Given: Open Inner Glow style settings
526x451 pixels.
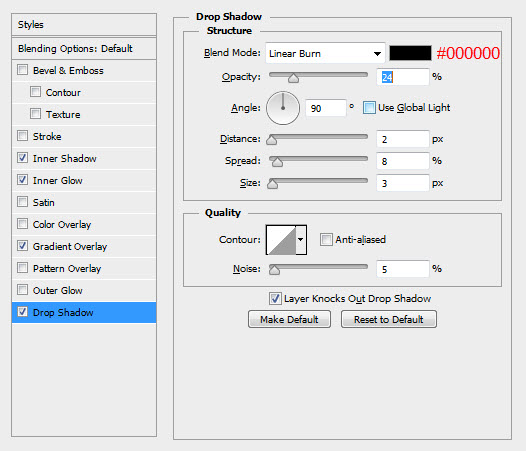Looking at the screenshot, I should (84, 180).
